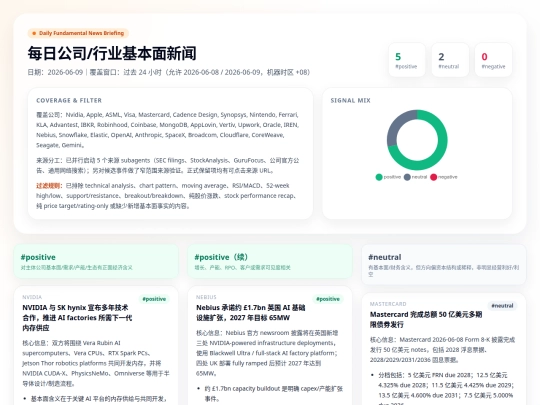Select the 0 #negative counter card
The height and width of the screenshot is (405, 540).
coord(493,60)
